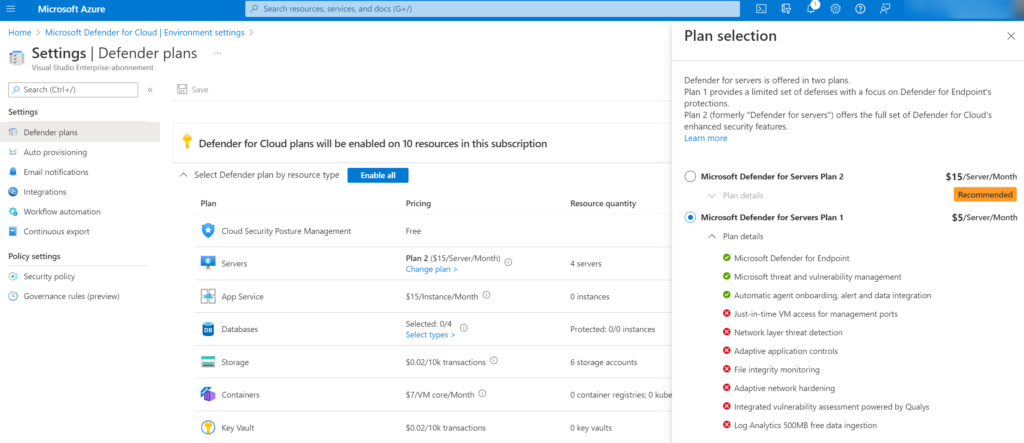The image size is (1024, 443).
Task: Click '6 storage accounts' resource quantity
Action: pyautogui.click(x=605, y=362)
